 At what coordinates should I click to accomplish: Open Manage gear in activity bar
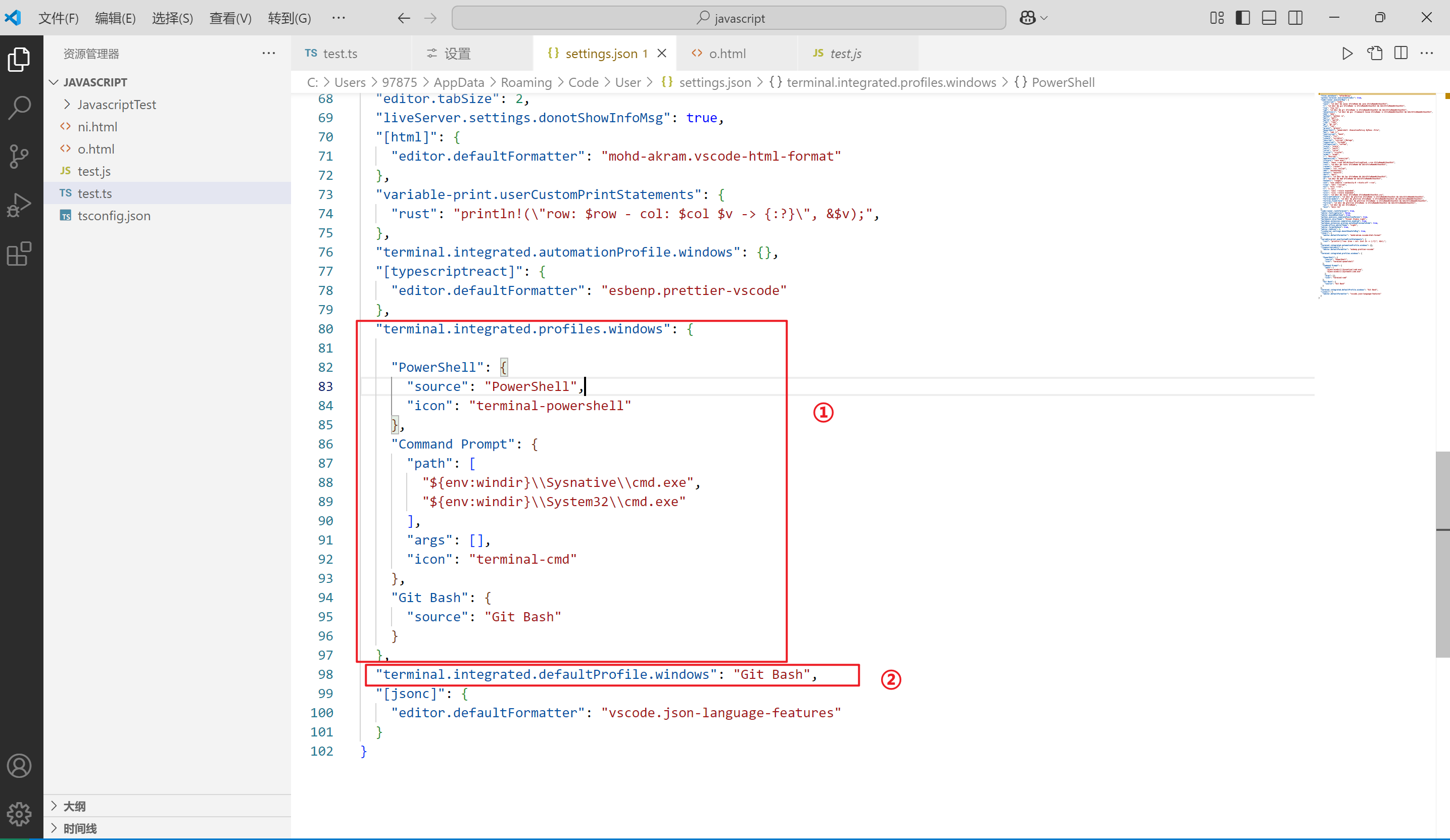20,814
